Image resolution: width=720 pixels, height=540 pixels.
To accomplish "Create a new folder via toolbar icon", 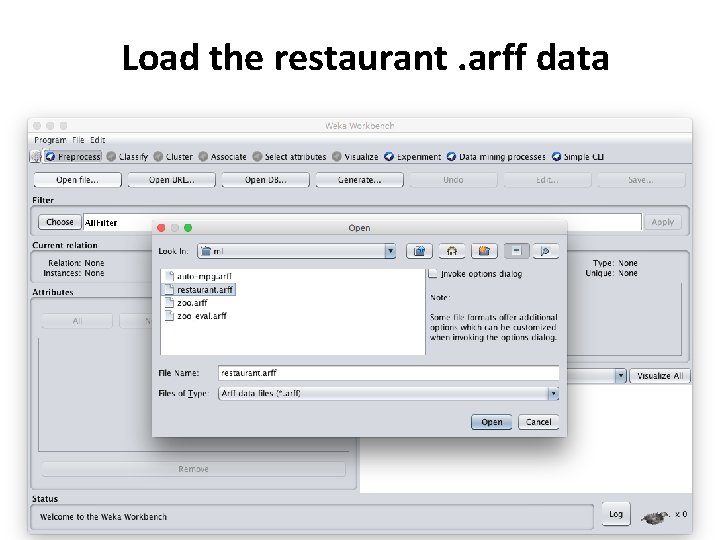I will pyautogui.click(x=484, y=251).
